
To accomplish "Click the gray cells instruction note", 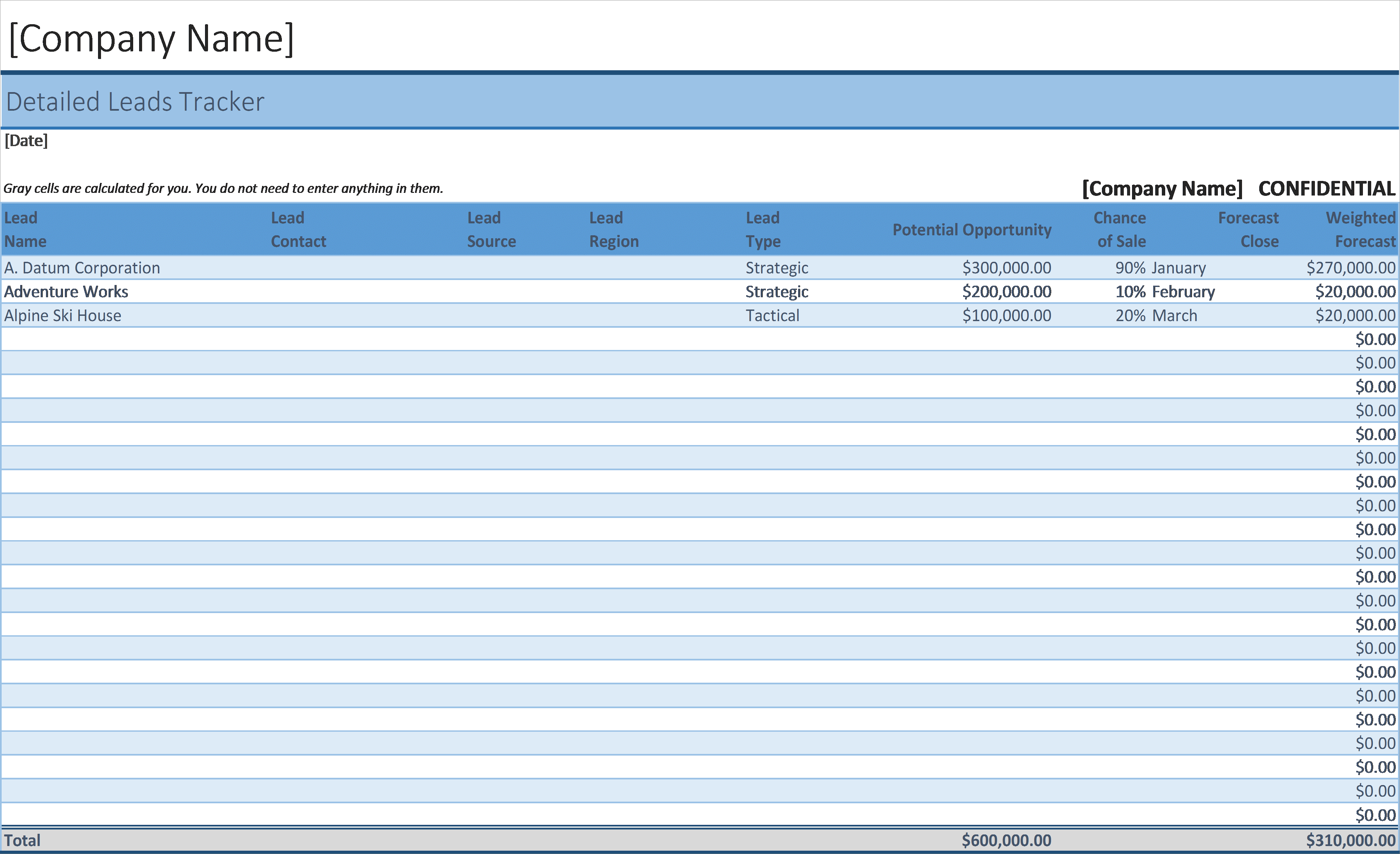I will (x=223, y=188).
